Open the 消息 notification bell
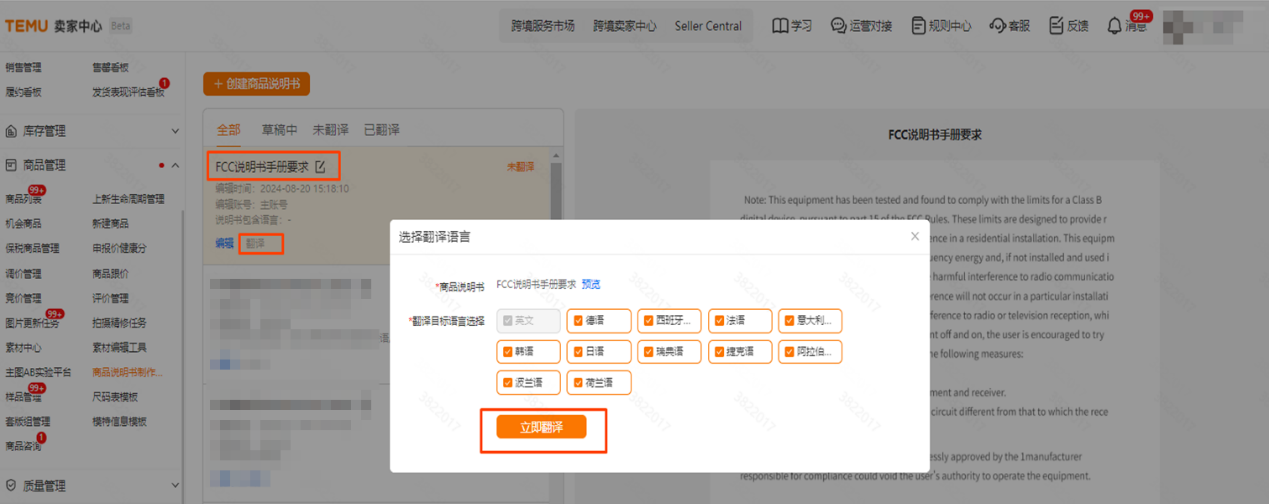The width and height of the screenshot is (1269, 504). (1114, 26)
